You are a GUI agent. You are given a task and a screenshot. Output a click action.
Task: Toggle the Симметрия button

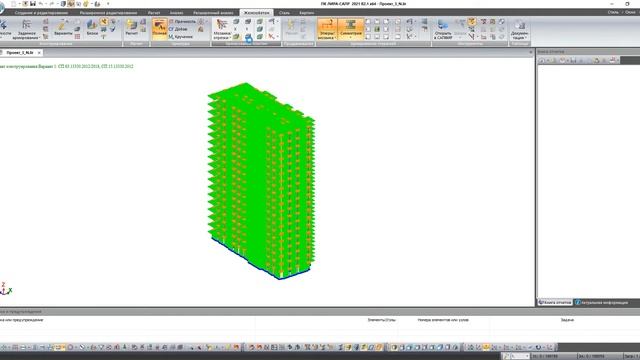(x=351, y=29)
